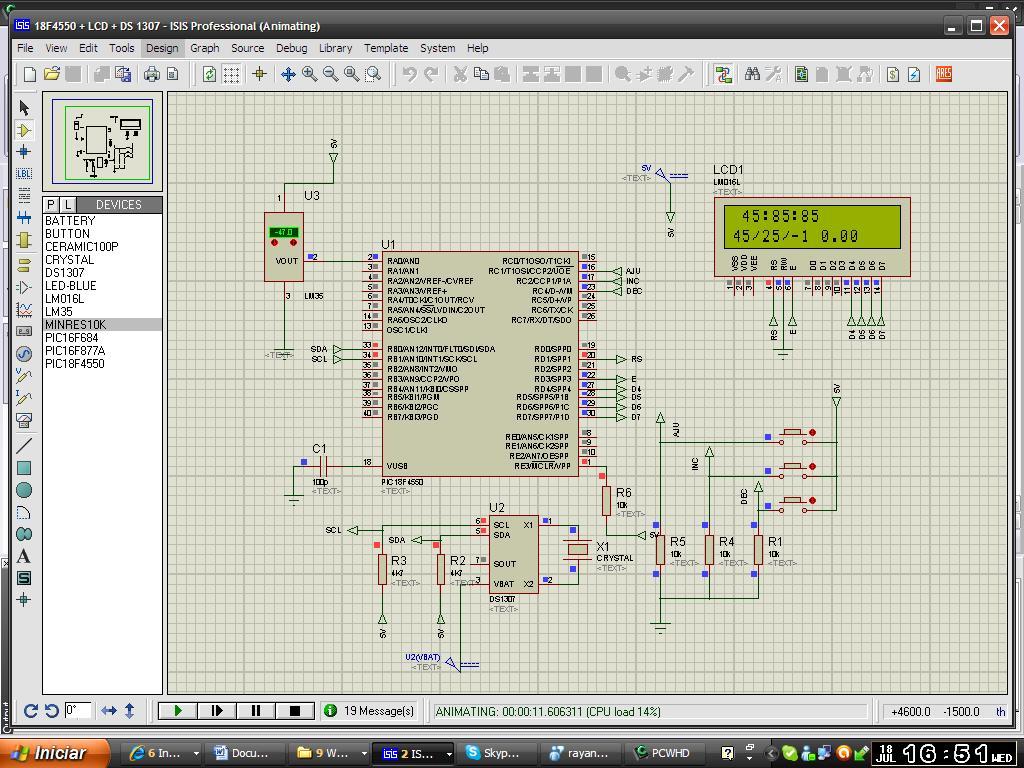Viewport: 1024px width, 768px height.
Task: Toggle the wire autorouter icon
Action: point(723,74)
